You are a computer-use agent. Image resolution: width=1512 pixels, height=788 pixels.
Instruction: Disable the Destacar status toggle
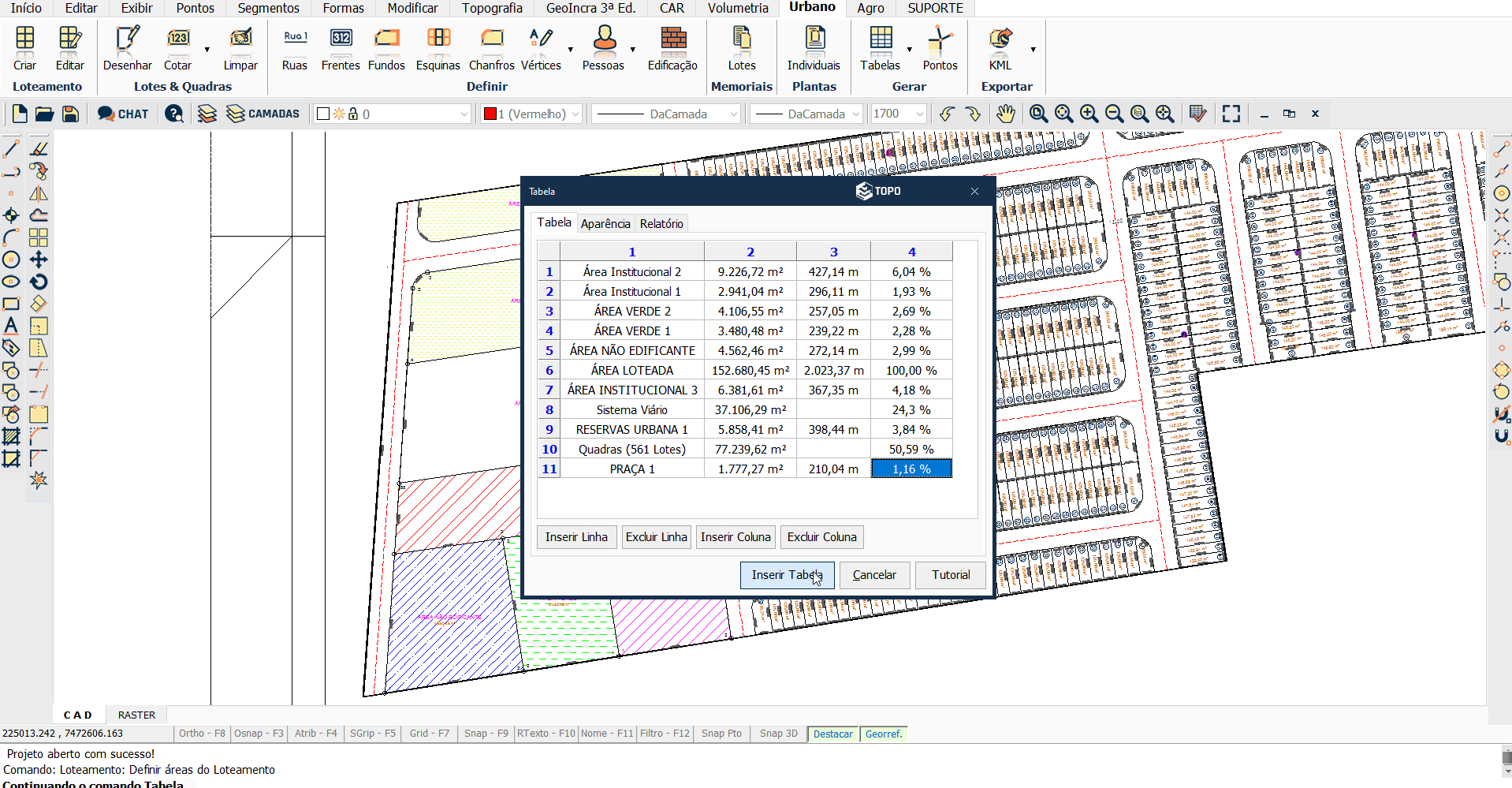pyautogui.click(x=832, y=734)
